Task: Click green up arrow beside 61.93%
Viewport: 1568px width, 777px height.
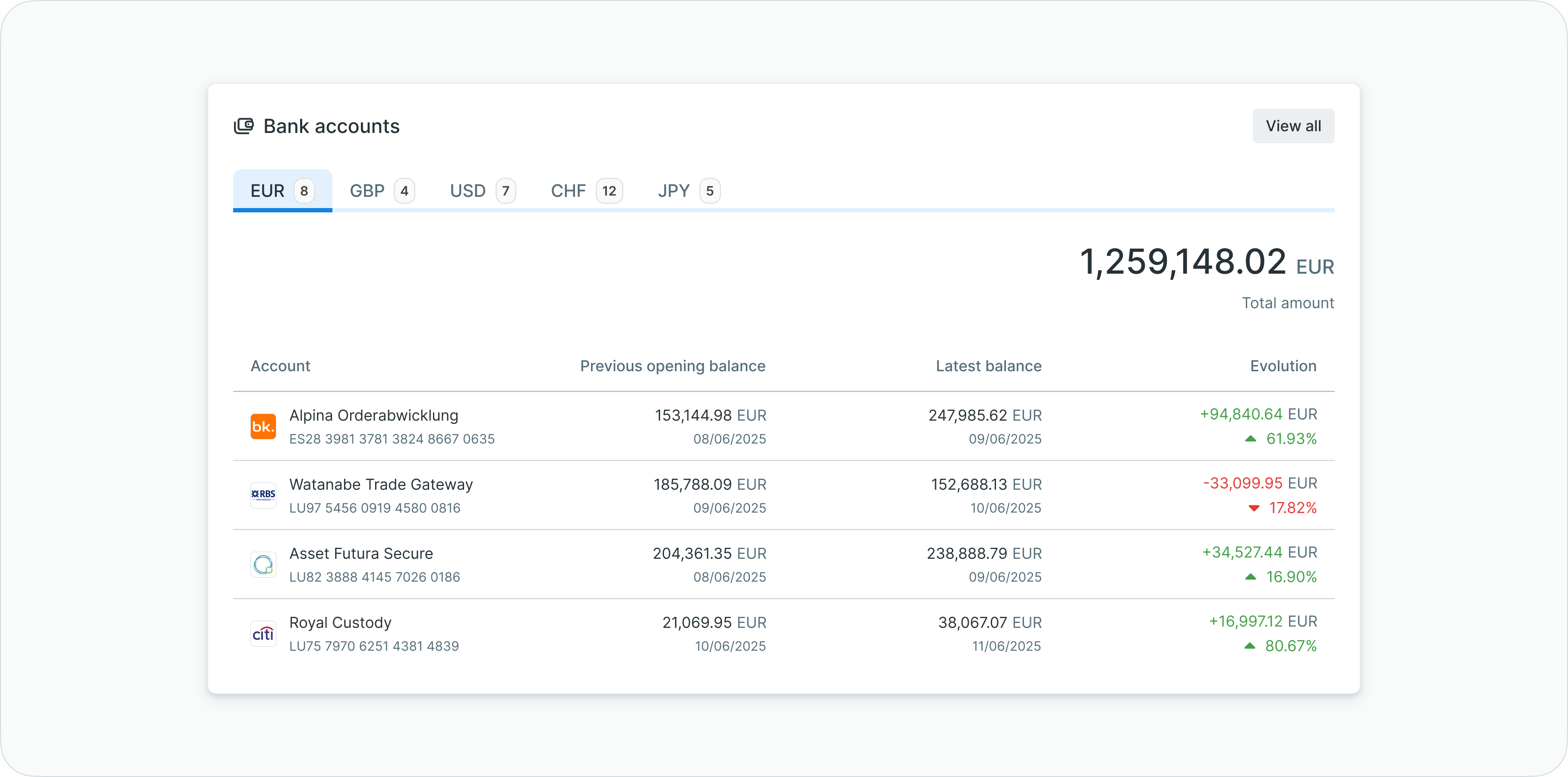Action: point(1250,439)
